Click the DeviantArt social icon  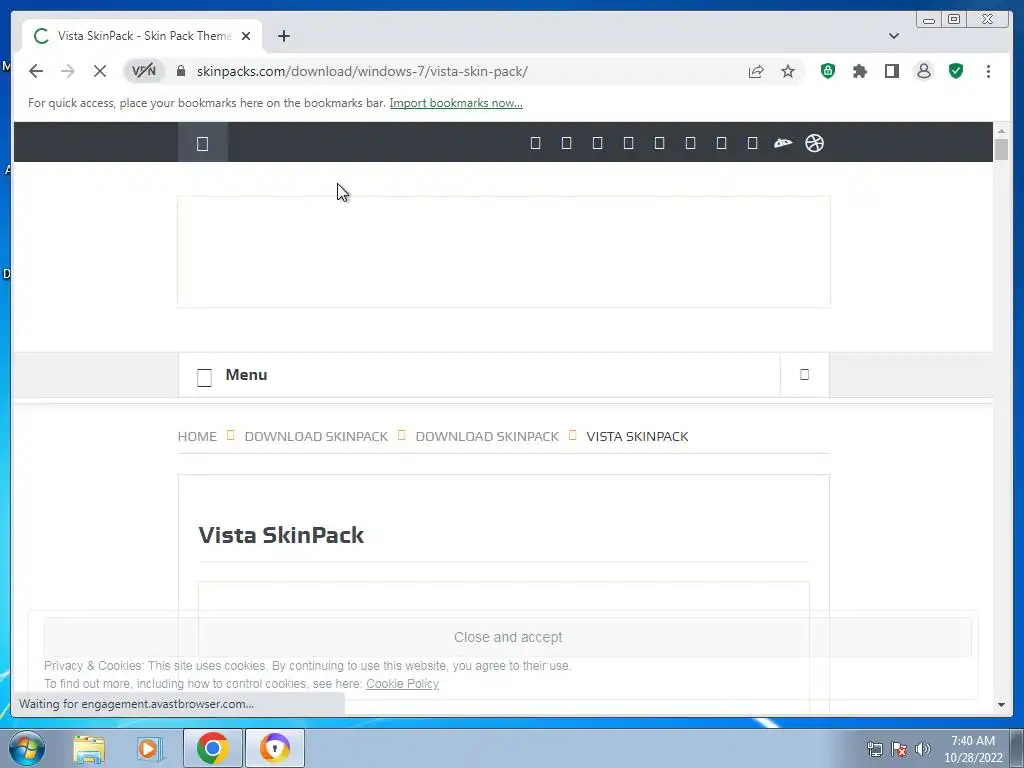coord(783,143)
